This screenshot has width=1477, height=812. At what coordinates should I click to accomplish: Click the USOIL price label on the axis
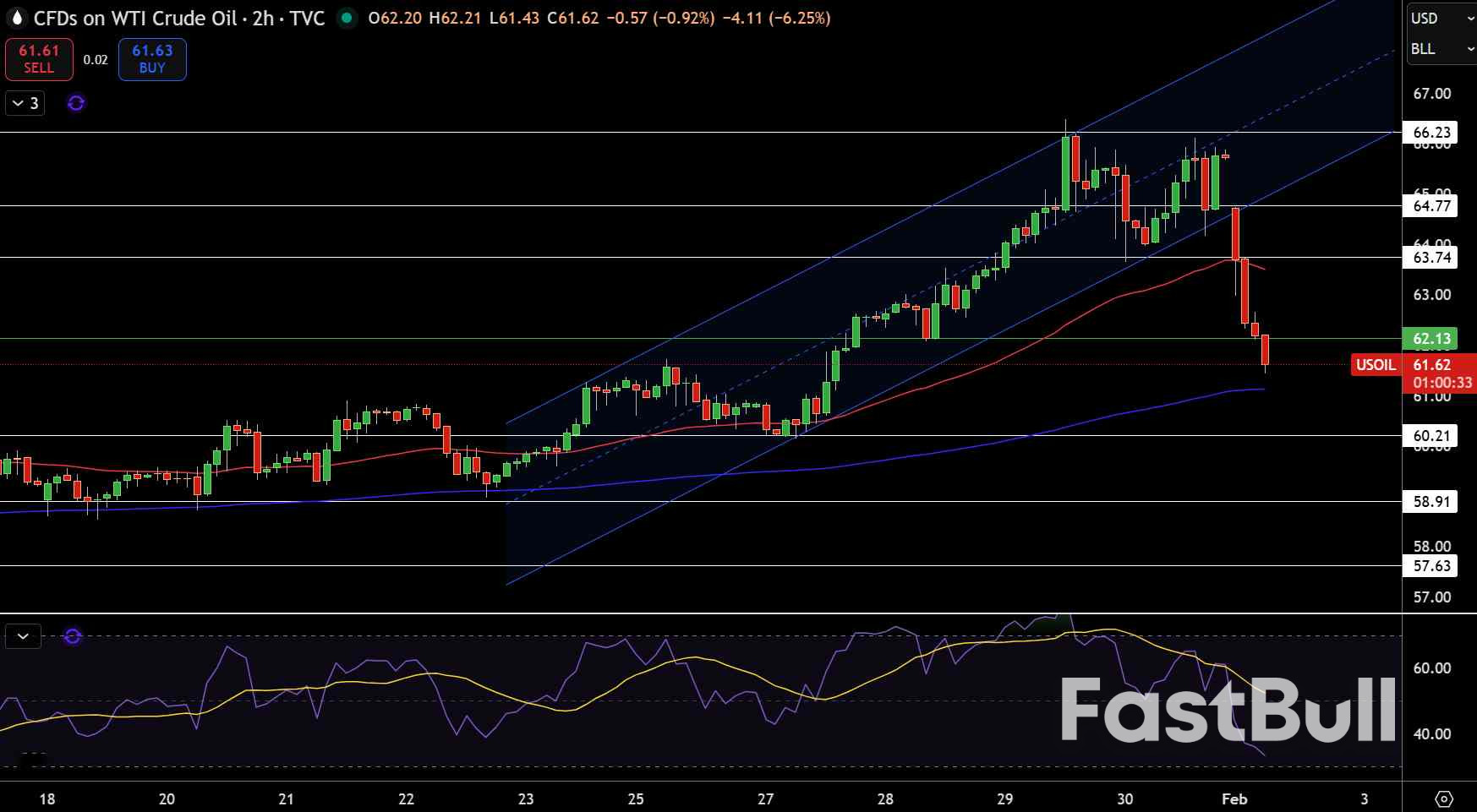pos(1376,365)
